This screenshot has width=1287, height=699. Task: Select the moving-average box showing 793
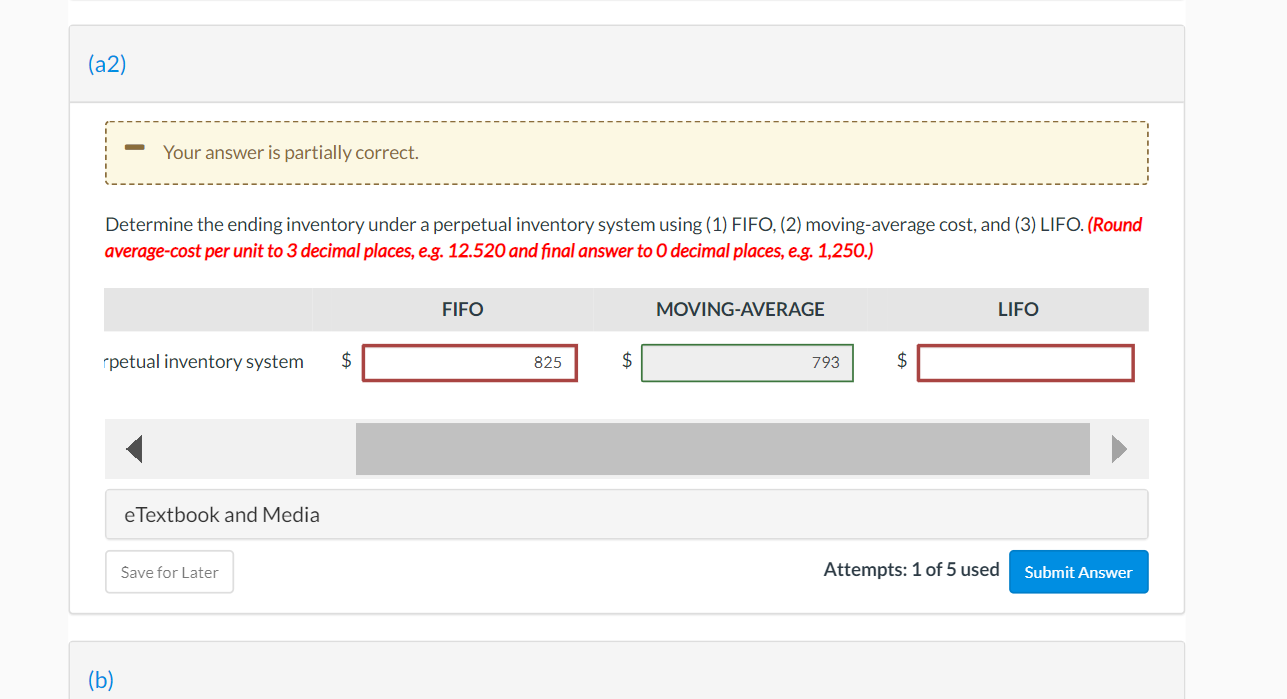[x=747, y=362]
